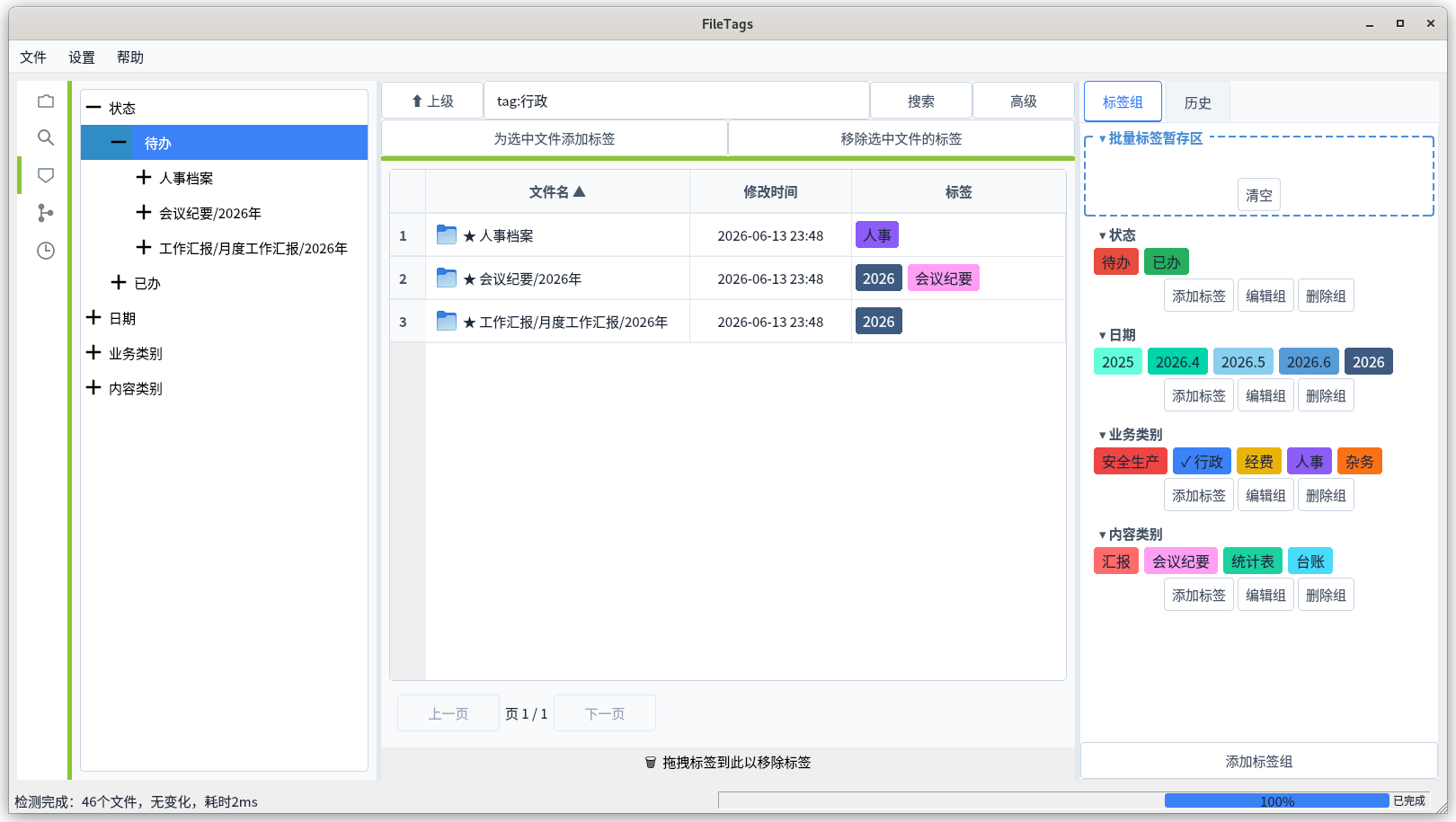The height and width of the screenshot is (822, 1456).
Task: Click the folder icon of 会议纪要/2026年 row
Action: pos(447,278)
